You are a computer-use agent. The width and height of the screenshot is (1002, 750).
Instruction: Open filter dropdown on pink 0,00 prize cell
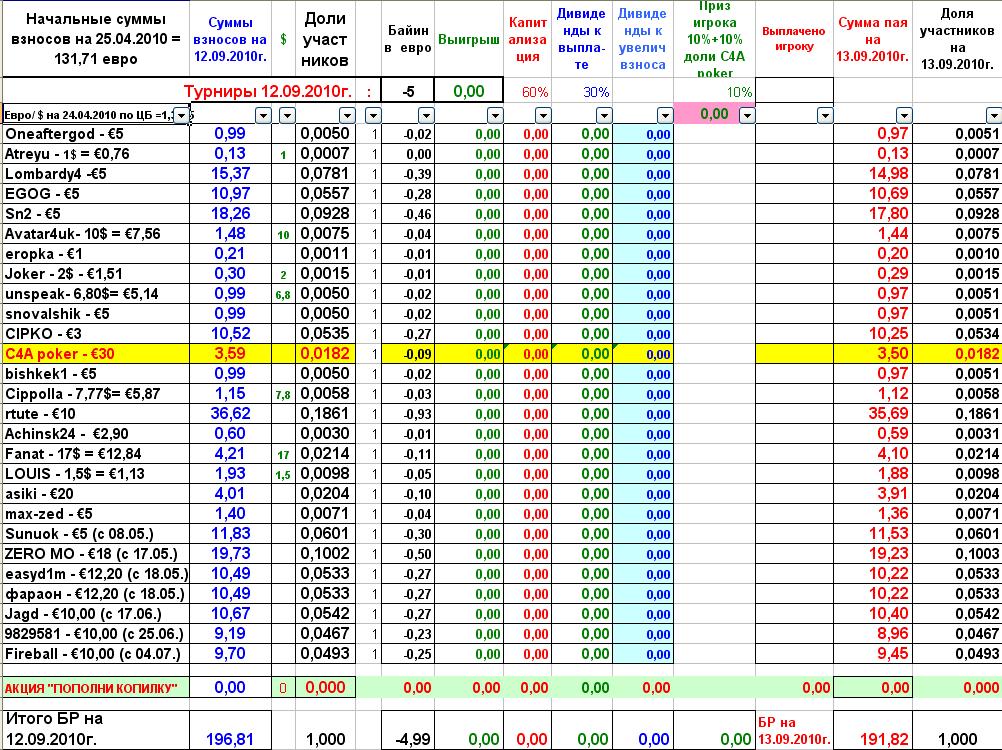click(x=746, y=115)
